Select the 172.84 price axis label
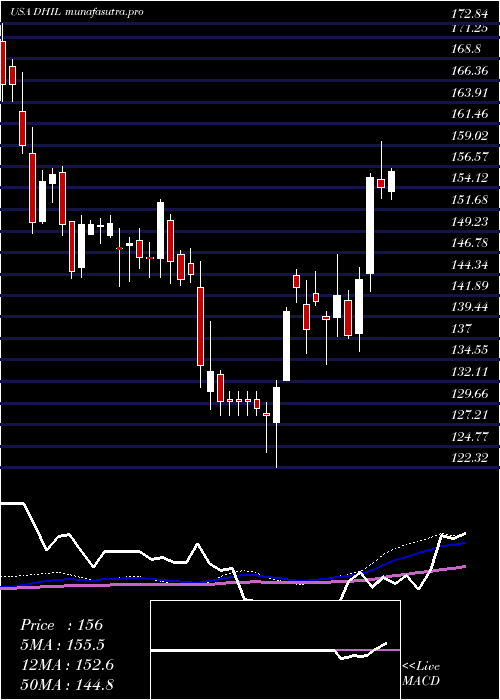500x700 pixels. coord(469,13)
